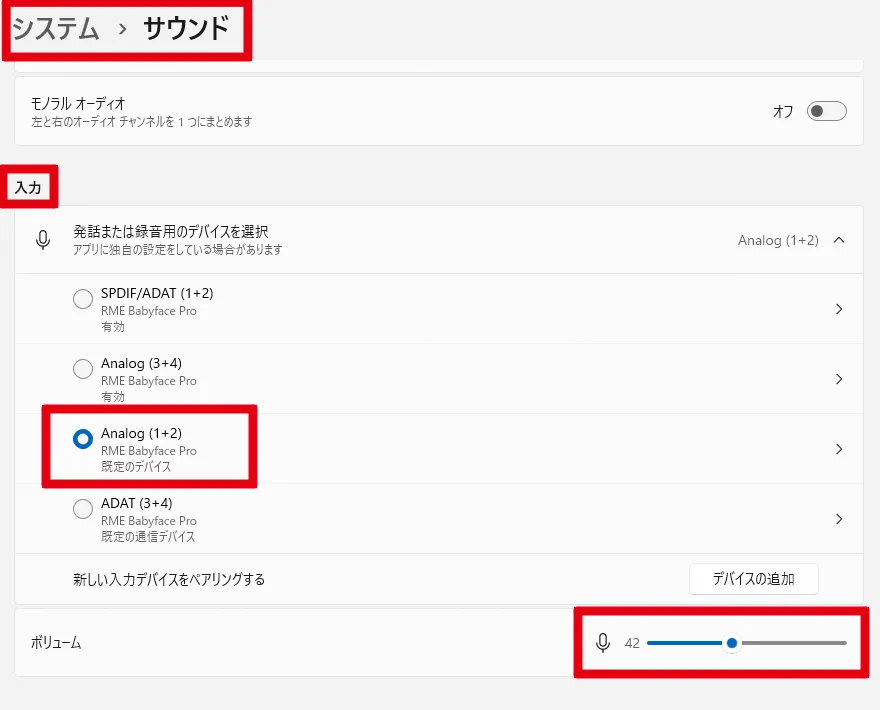
Task: Open ADAT (3+4) device details chevron
Action: coord(839,519)
